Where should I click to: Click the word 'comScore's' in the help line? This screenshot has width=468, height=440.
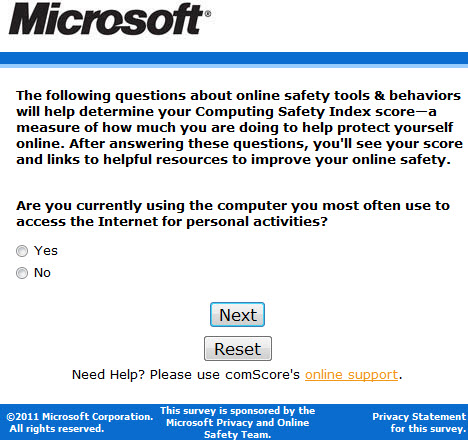pos(262,375)
